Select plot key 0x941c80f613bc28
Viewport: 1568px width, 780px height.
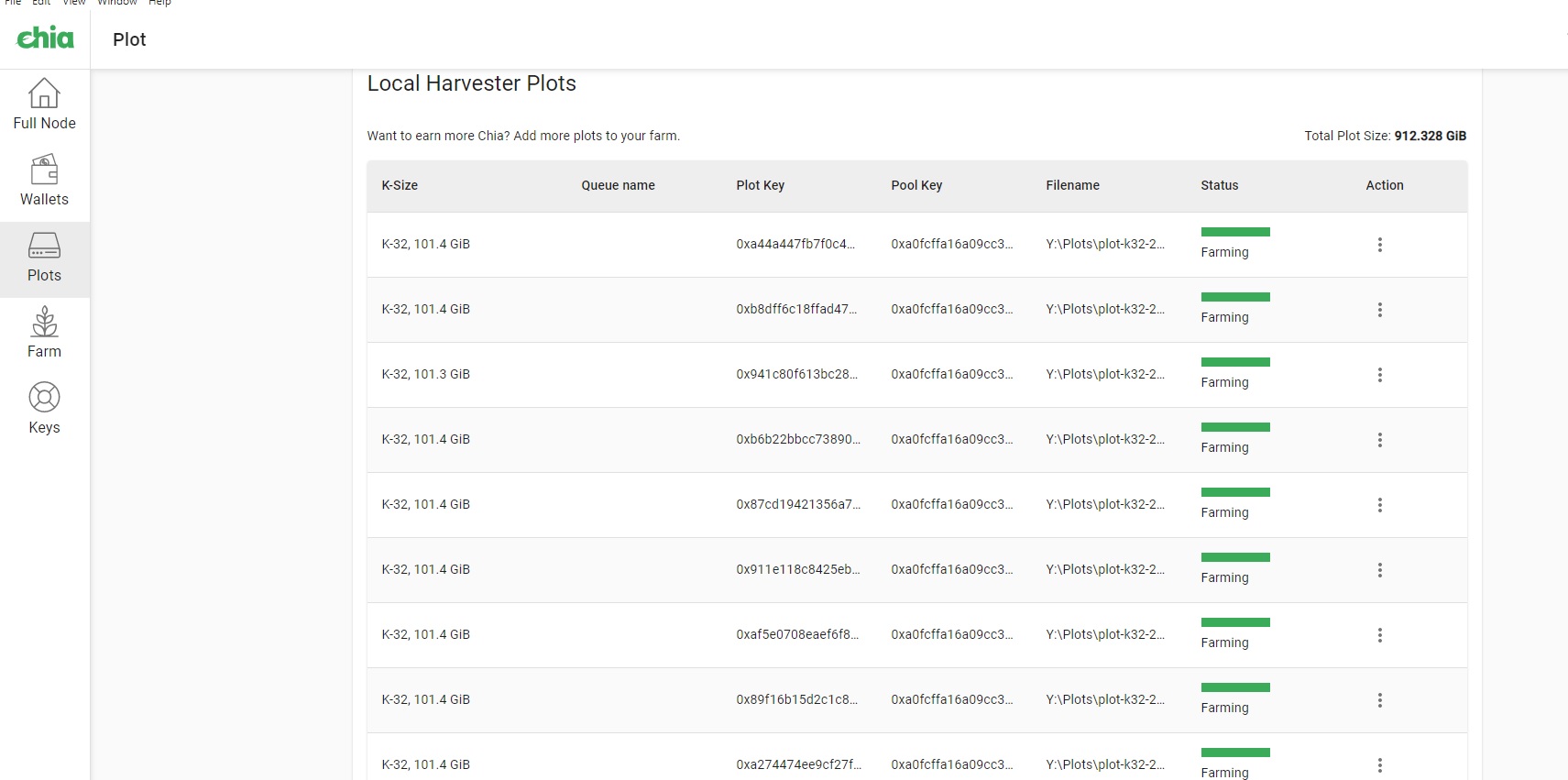coord(797,374)
